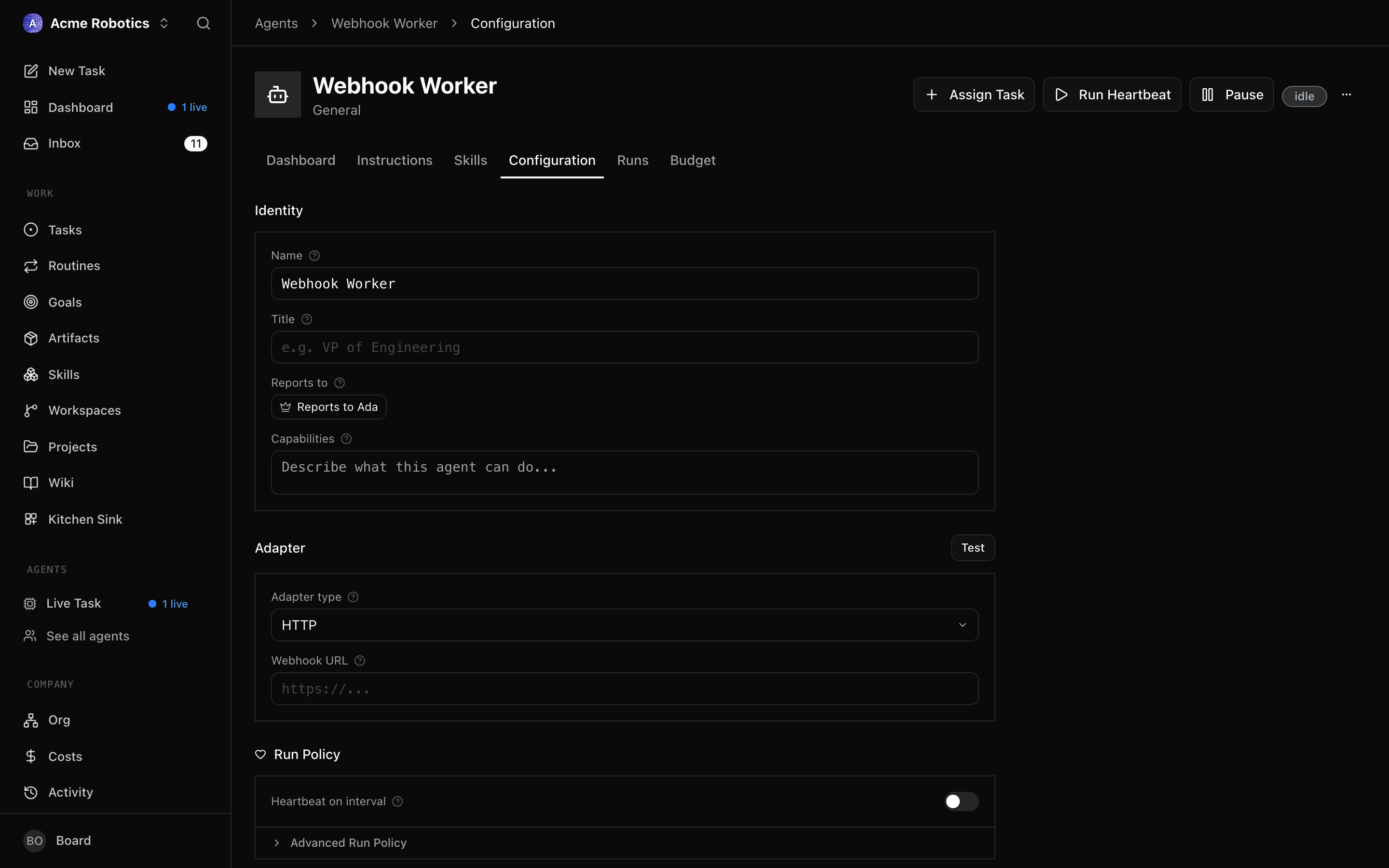This screenshot has width=1389, height=868.
Task: Open the Adapter type HTTP dropdown
Action: pyautogui.click(x=625, y=625)
